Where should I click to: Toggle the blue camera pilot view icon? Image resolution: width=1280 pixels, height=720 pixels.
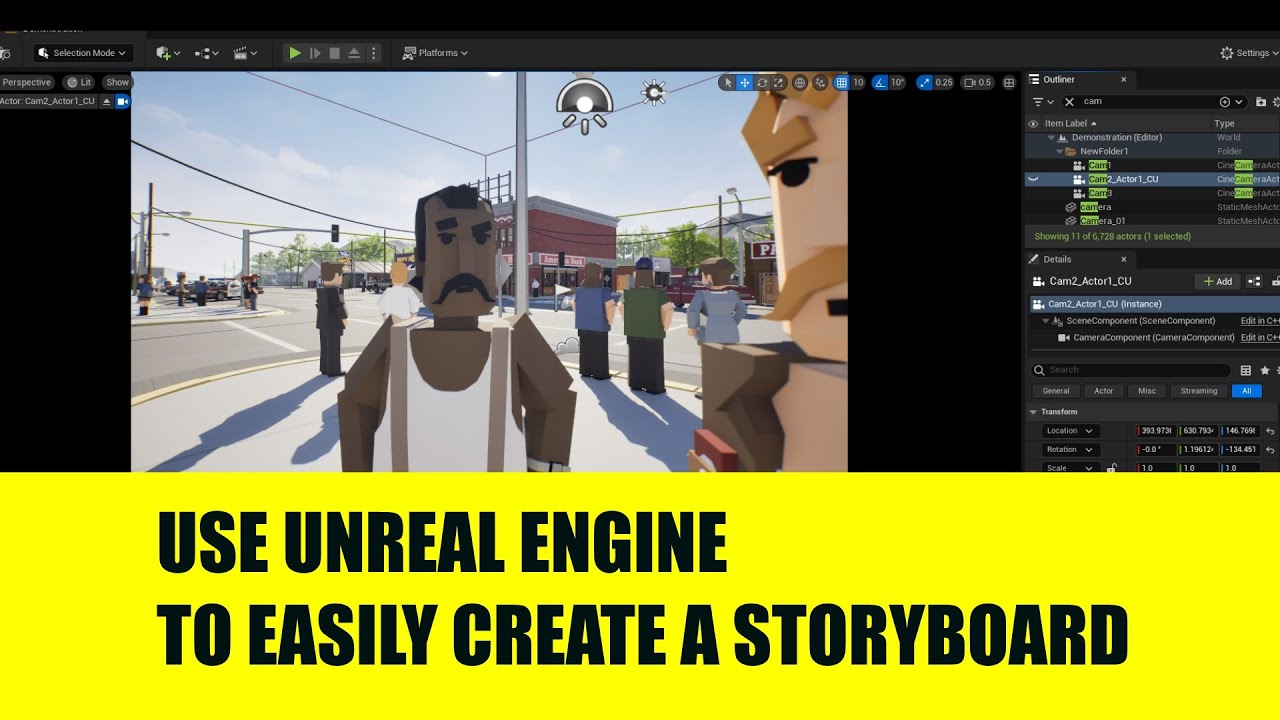123,101
